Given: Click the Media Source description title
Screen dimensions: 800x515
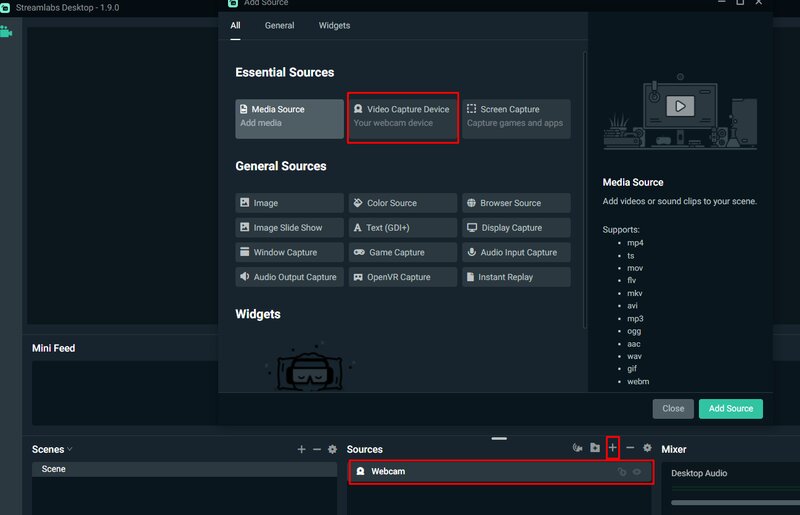Looking at the screenshot, I should point(633,182).
